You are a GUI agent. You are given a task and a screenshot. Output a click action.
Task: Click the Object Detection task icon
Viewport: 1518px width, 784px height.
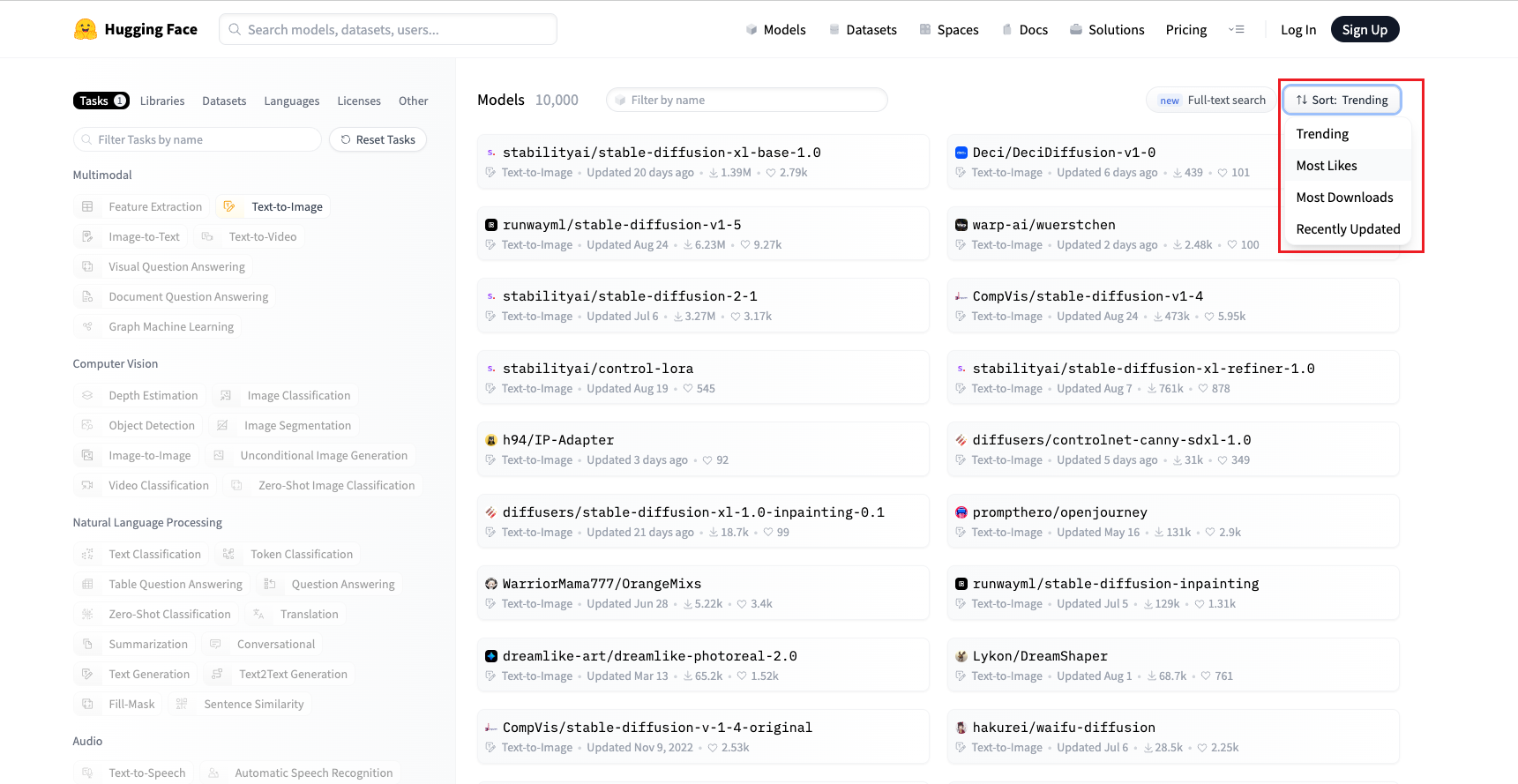pos(87,425)
